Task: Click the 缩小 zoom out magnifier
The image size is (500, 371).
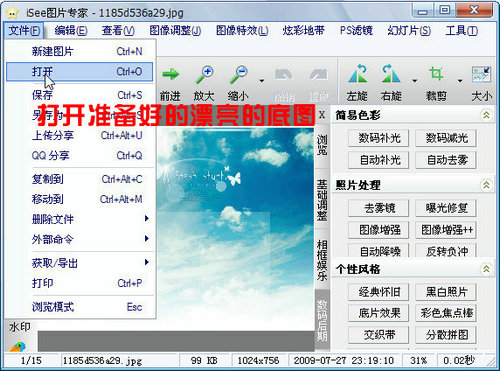Action: [x=238, y=74]
